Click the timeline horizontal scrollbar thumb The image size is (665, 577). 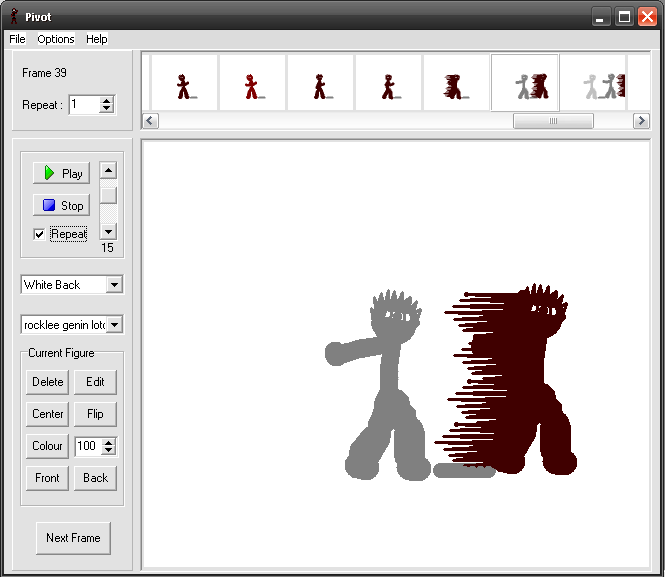pyautogui.click(x=553, y=121)
